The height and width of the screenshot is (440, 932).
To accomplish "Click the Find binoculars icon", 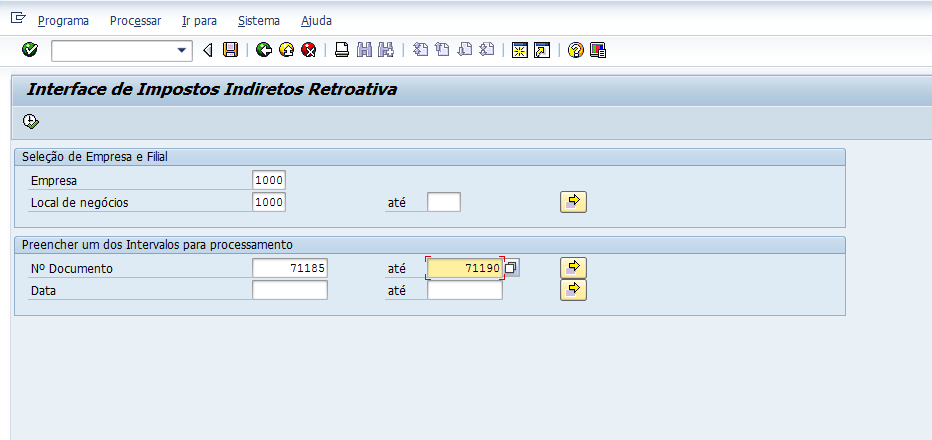I will point(364,50).
